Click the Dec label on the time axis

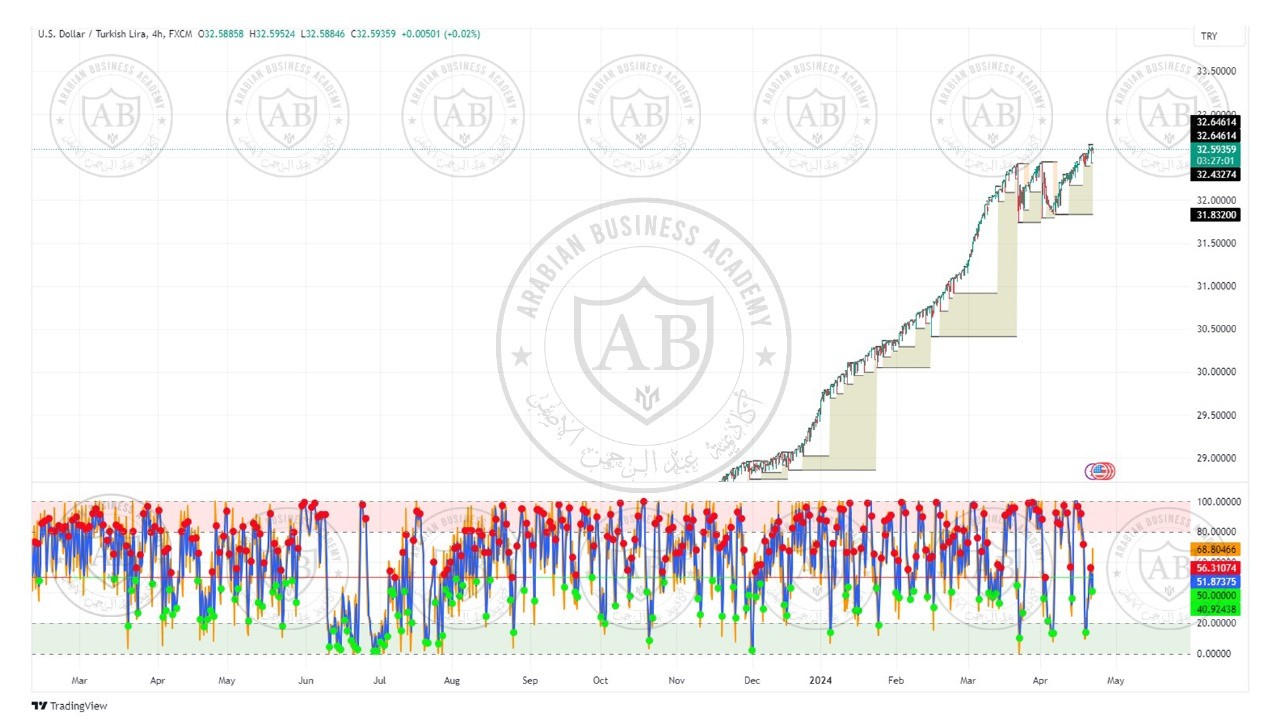coord(750,680)
